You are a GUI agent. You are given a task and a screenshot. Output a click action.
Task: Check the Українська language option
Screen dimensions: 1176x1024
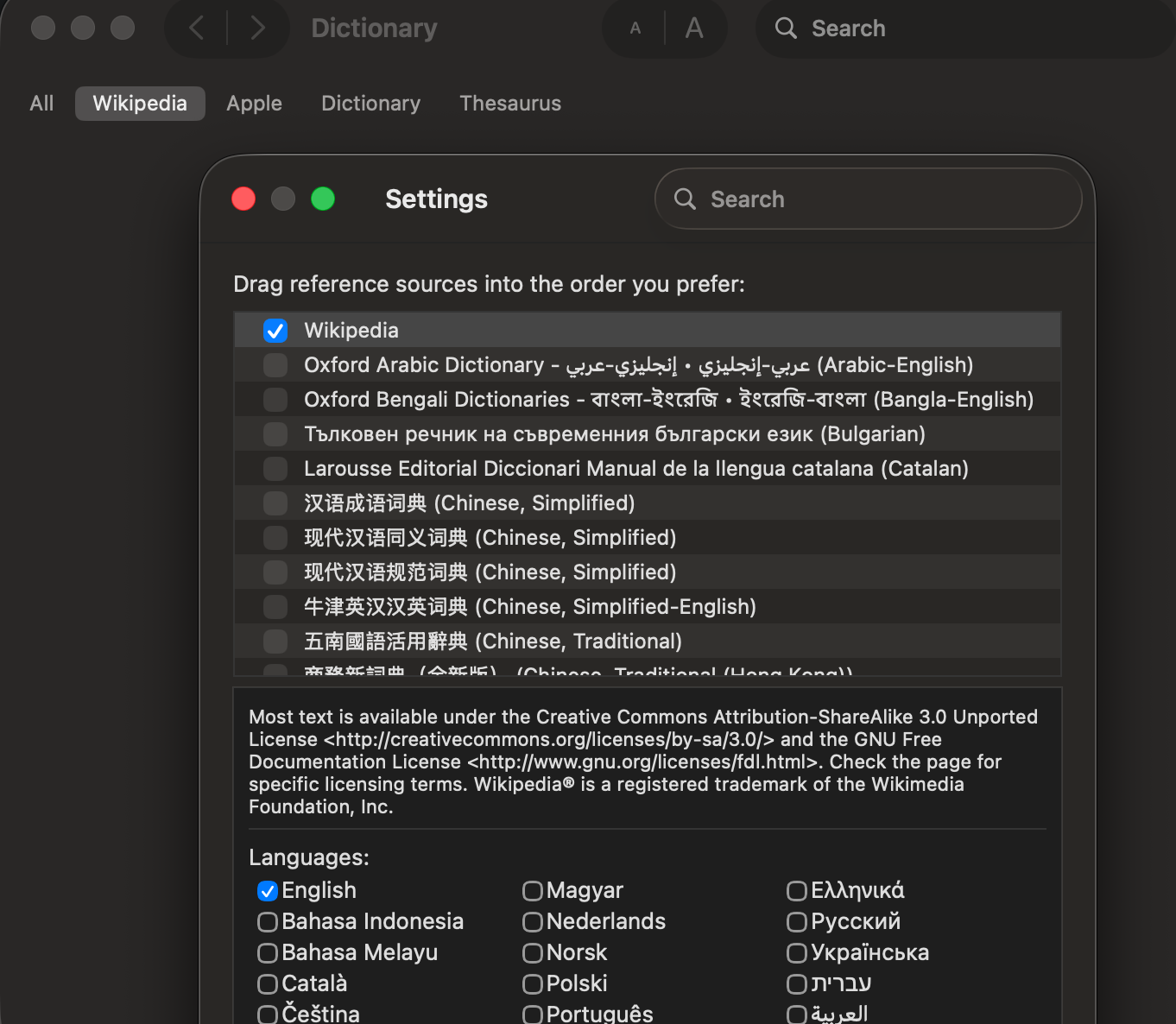coord(797,953)
